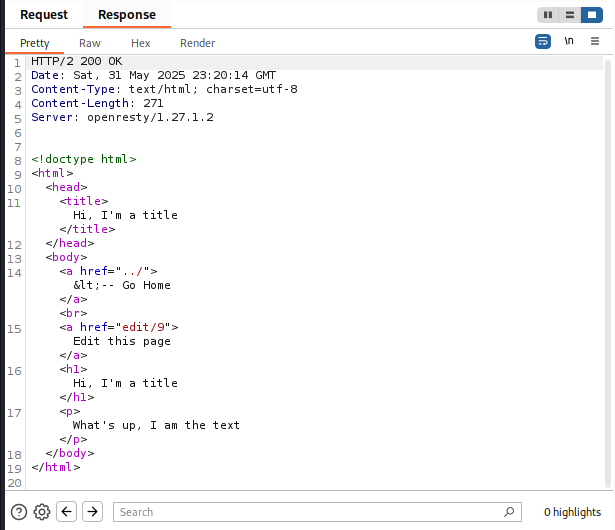The width and height of the screenshot is (615, 530).
Task: Click the href="edit/9" anchor line
Action: tap(119, 327)
